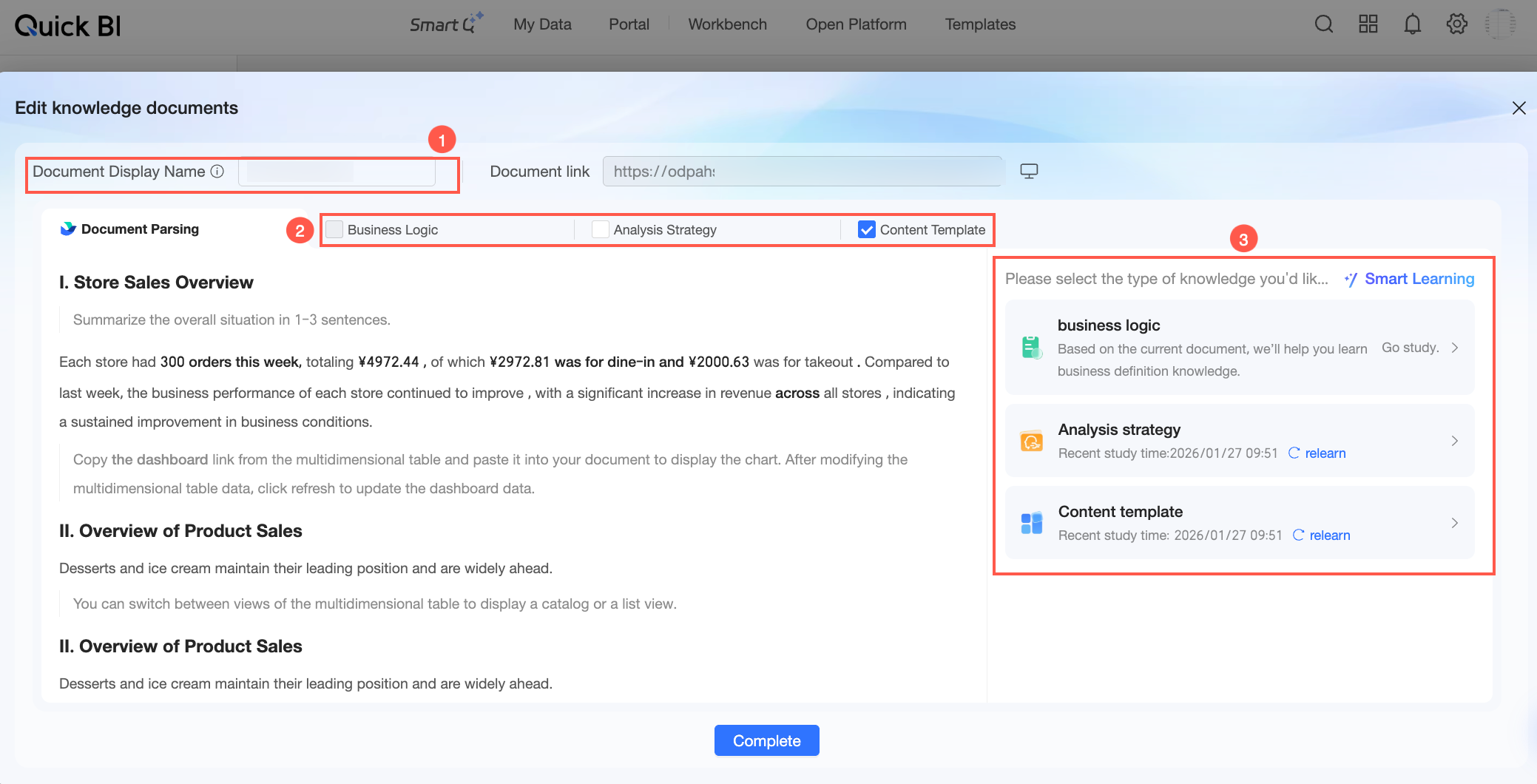Open the apps grid icon
Viewport: 1537px width, 784px height.
[1368, 24]
